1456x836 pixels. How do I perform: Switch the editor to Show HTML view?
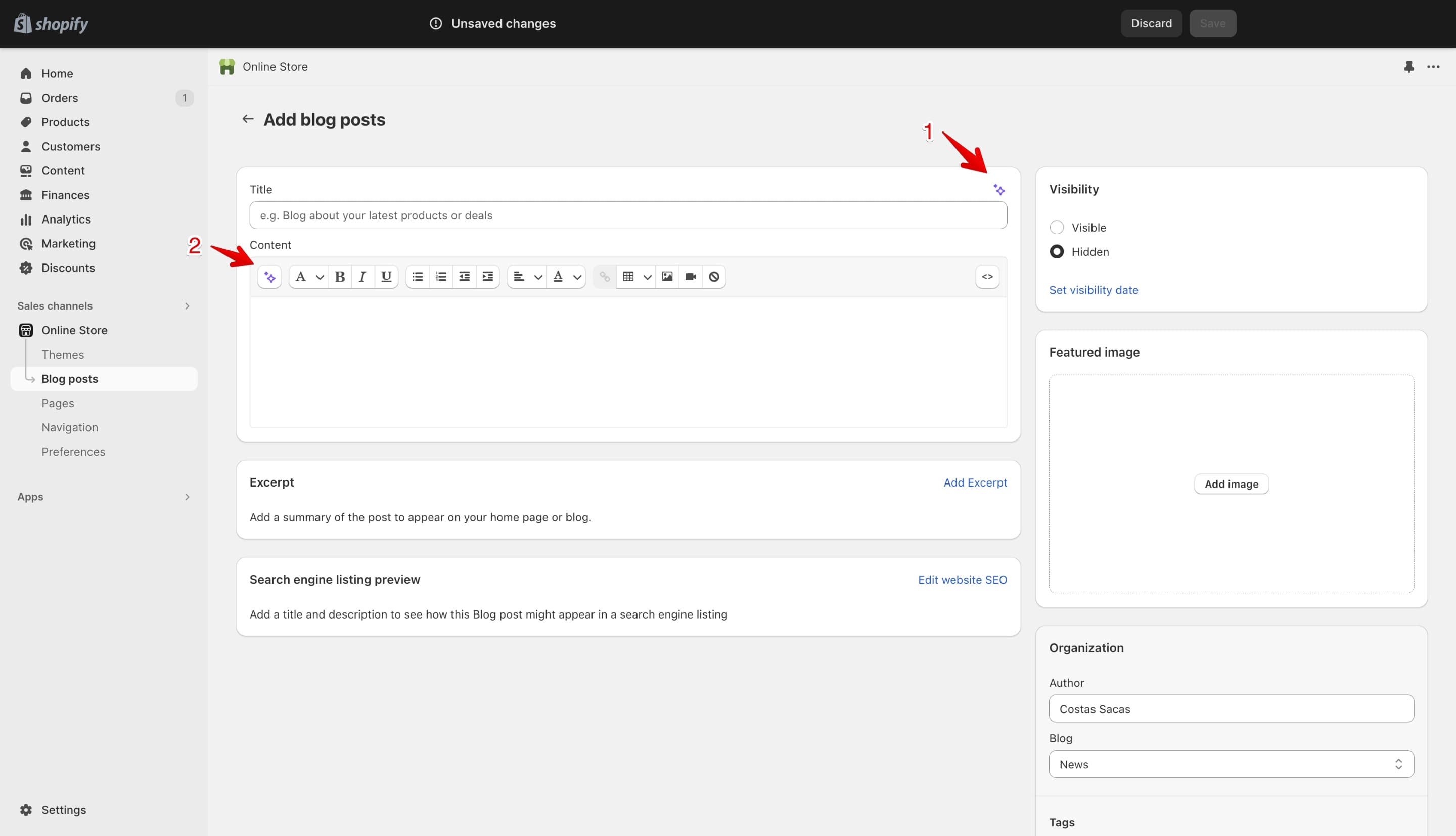click(987, 277)
